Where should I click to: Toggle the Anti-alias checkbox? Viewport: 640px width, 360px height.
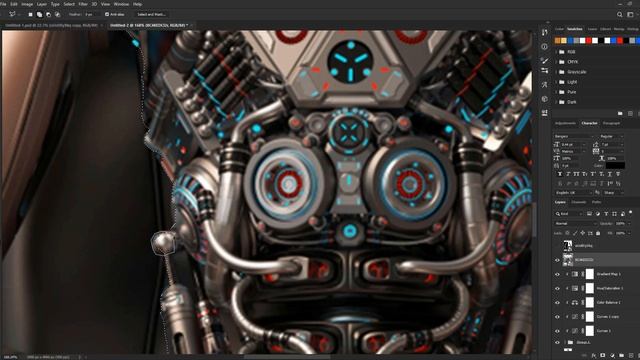click(x=107, y=14)
